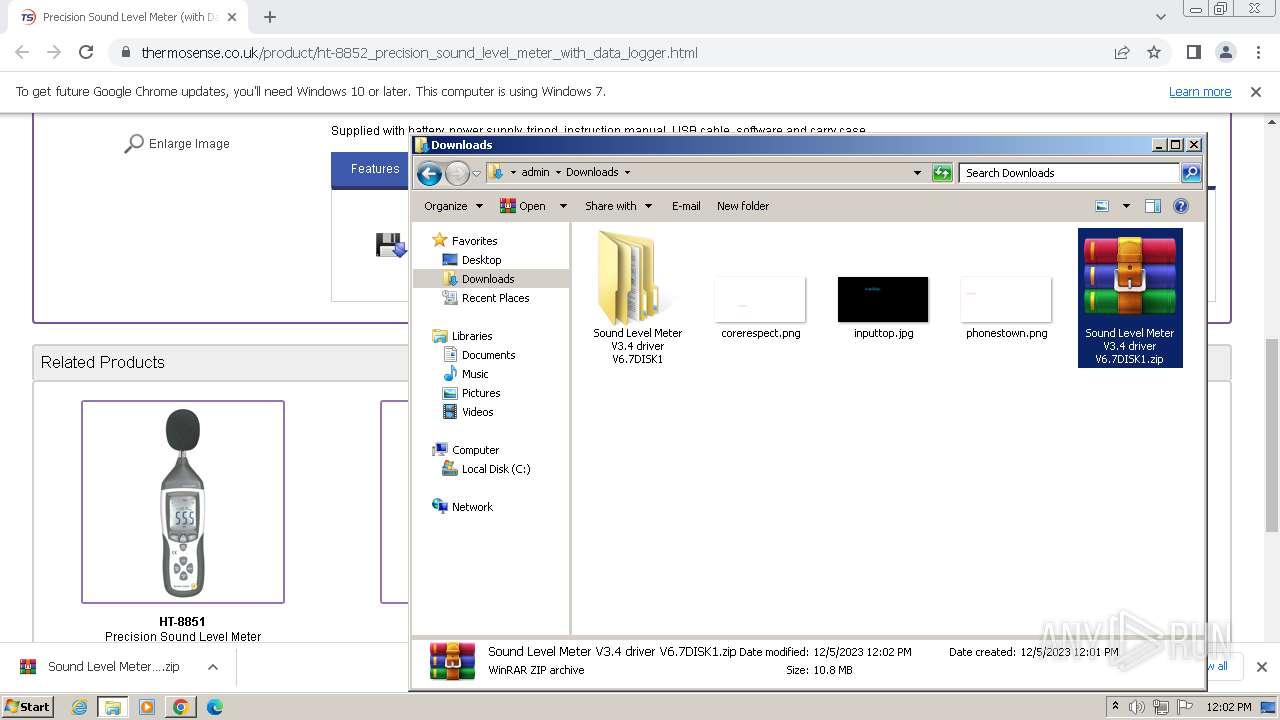The width and height of the screenshot is (1280, 720).
Task: Bookmark this page star icon
Action: [x=1154, y=53]
